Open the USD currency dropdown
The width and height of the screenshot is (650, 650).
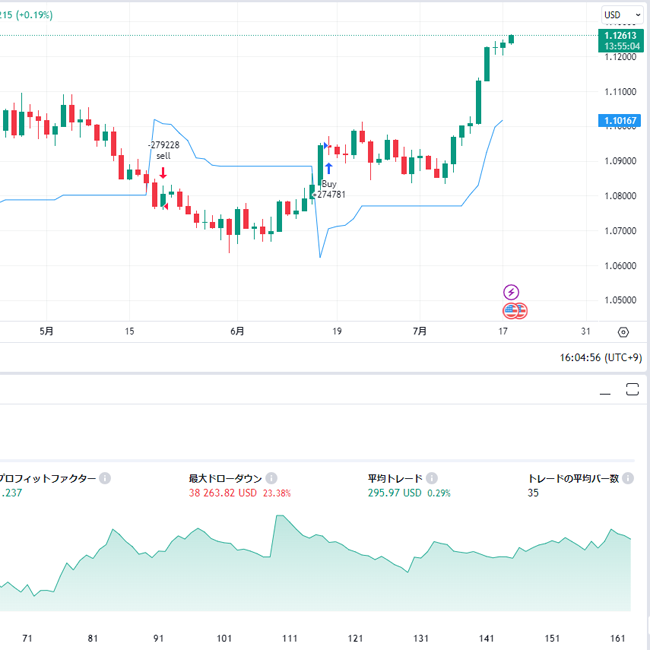click(x=622, y=15)
